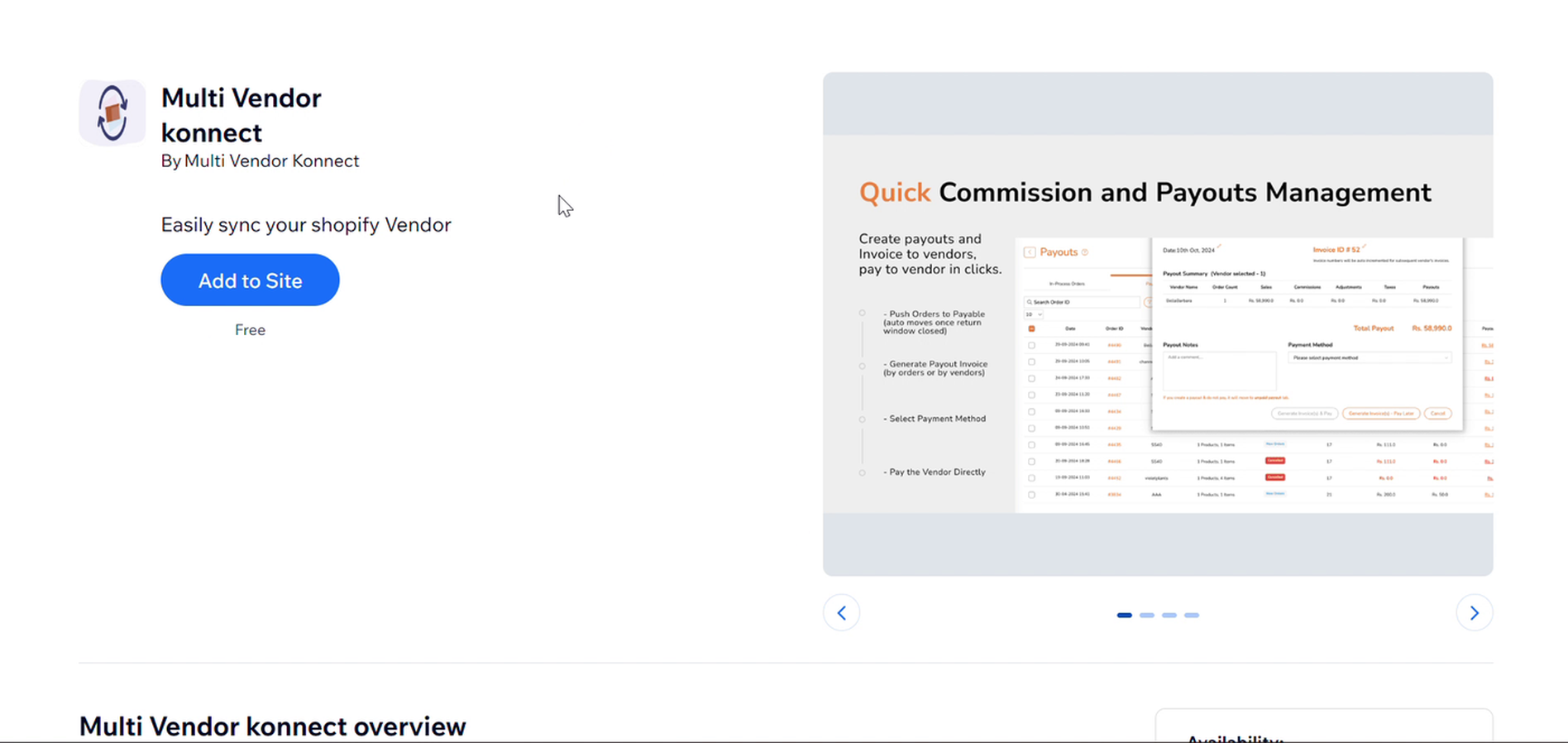The width and height of the screenshot is (1568, 743).
Task: Click the "Multi Vendor konnect overview" heading
Action: pyautogui.click(x=273, y=726)
